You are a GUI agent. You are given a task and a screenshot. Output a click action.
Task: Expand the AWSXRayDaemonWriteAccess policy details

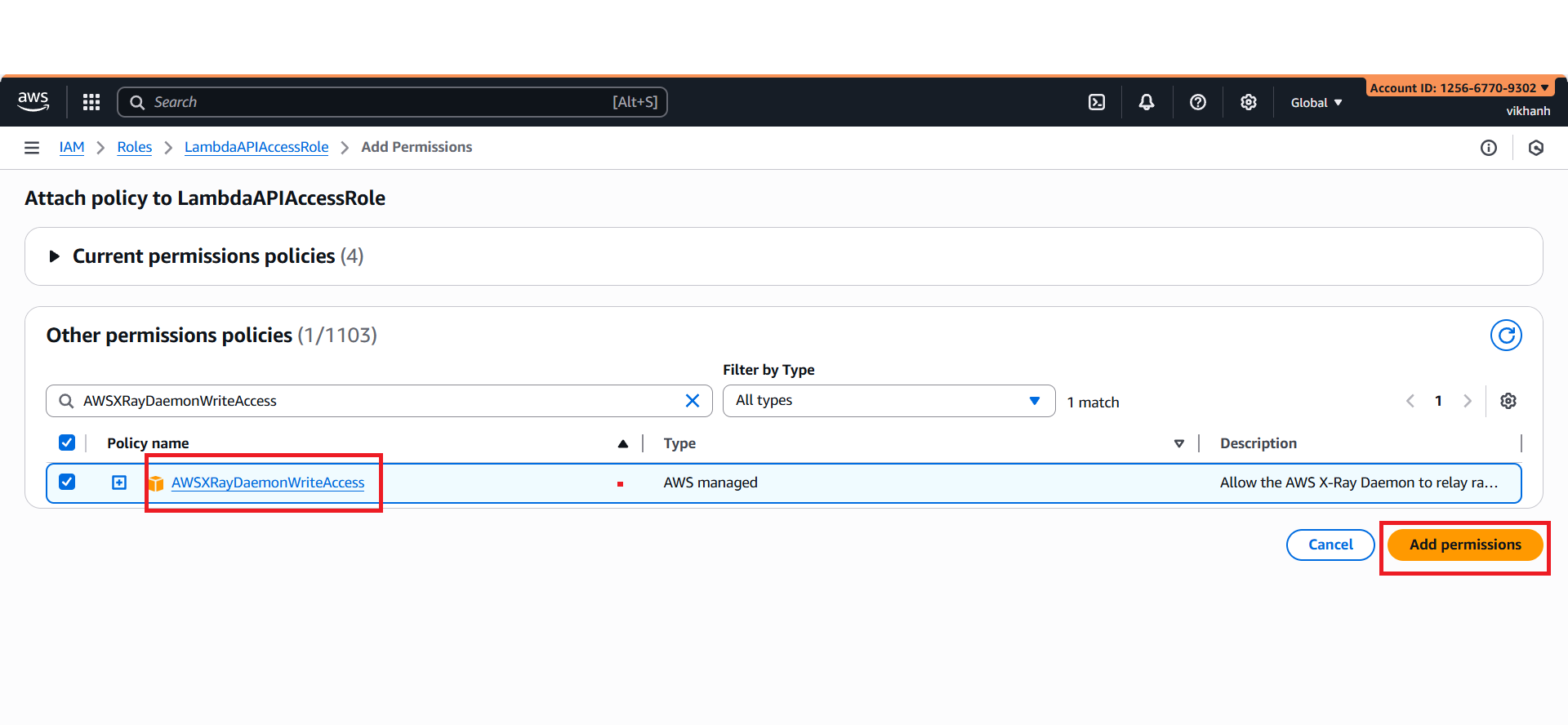[119, 483]
